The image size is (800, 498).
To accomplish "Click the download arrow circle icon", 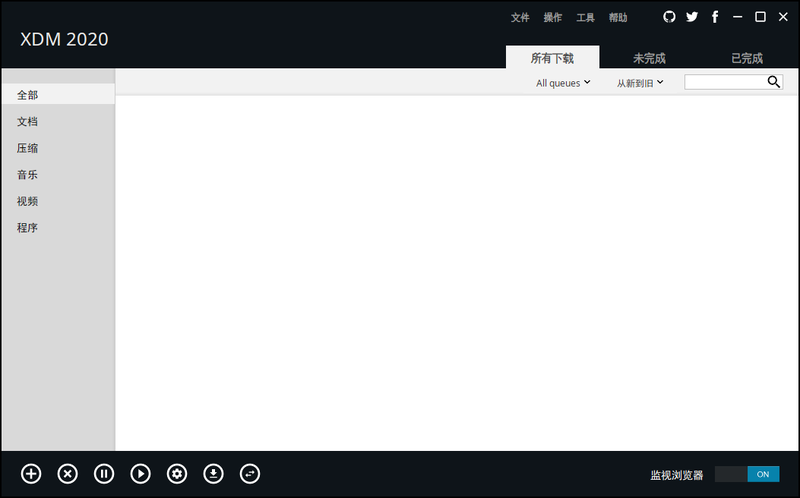I will 213,474.
